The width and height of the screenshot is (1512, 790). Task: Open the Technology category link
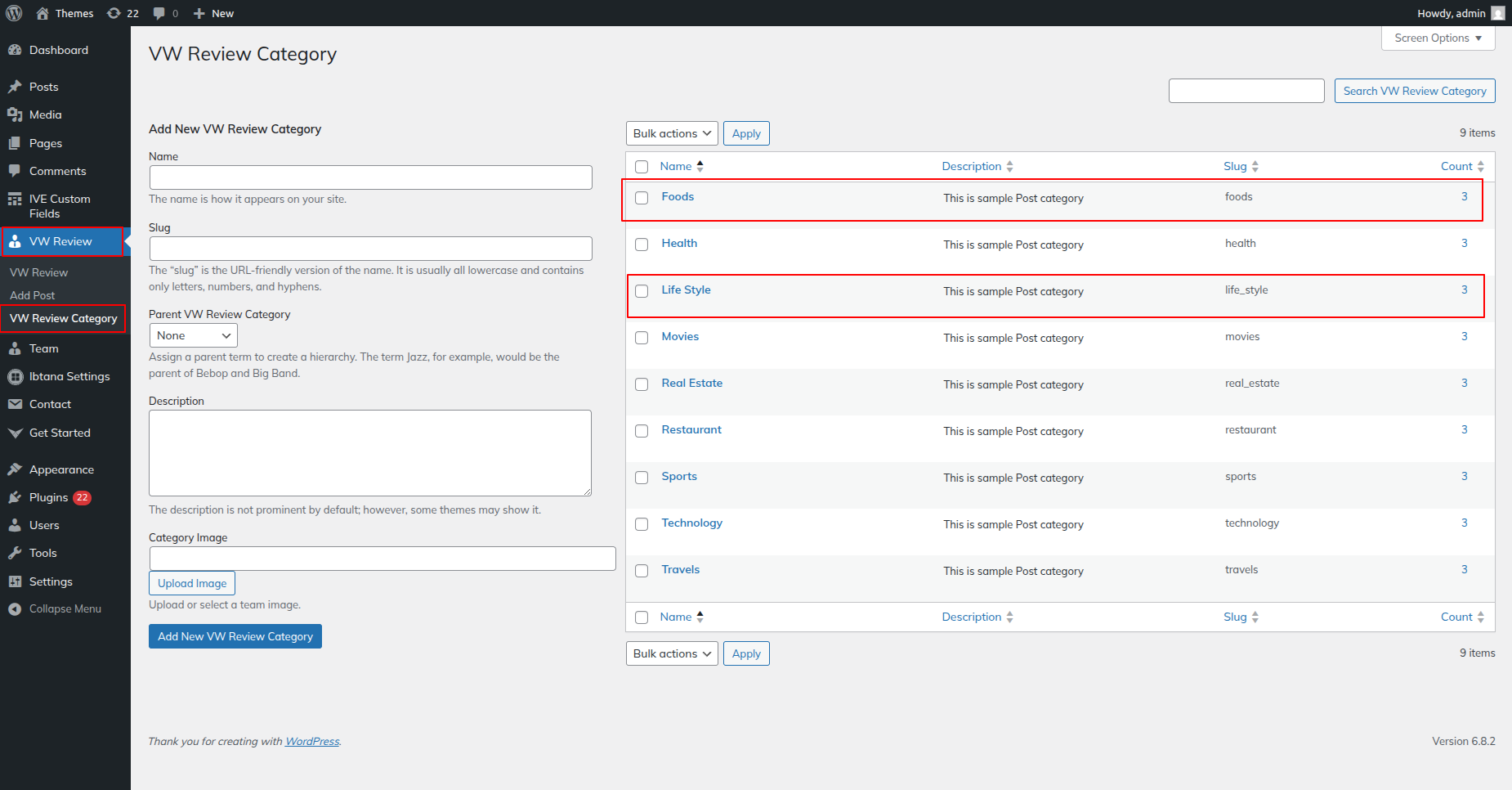point(691,523)
